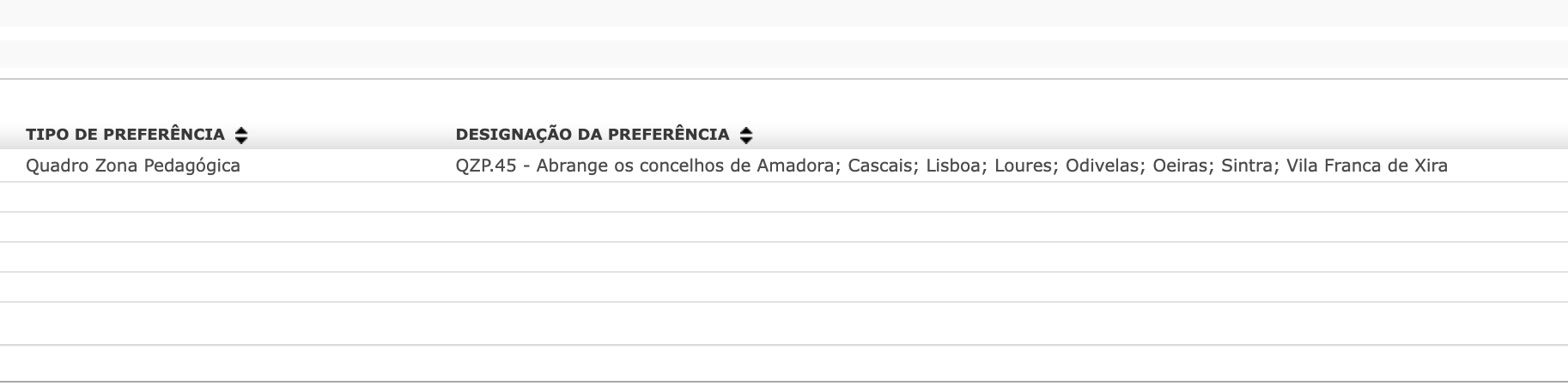Click the sort arrows next to Designação da Preferência
Image resolution: width=1568 pixels, height=386 pixels.
(x=746, y=136)
